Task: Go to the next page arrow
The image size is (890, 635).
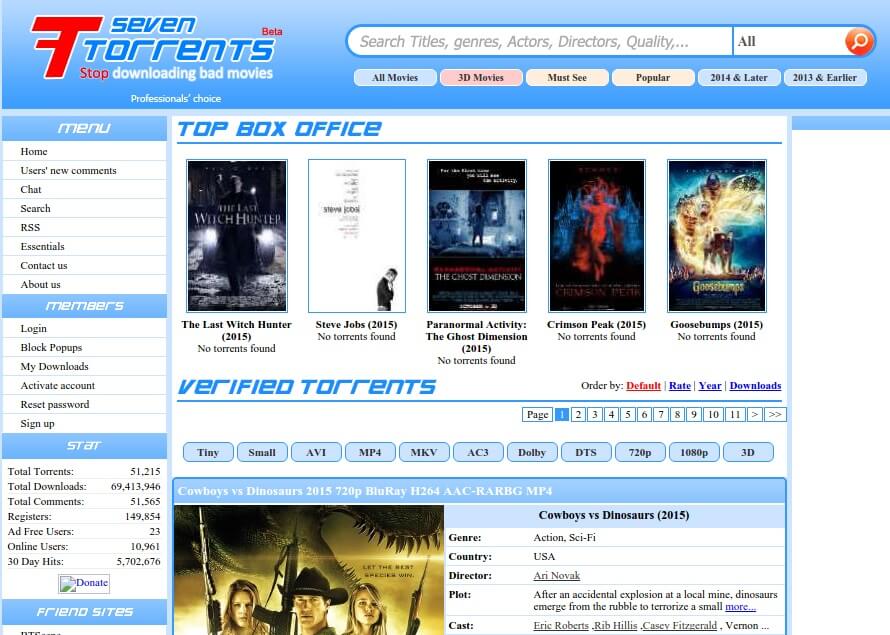Action: 755,415
